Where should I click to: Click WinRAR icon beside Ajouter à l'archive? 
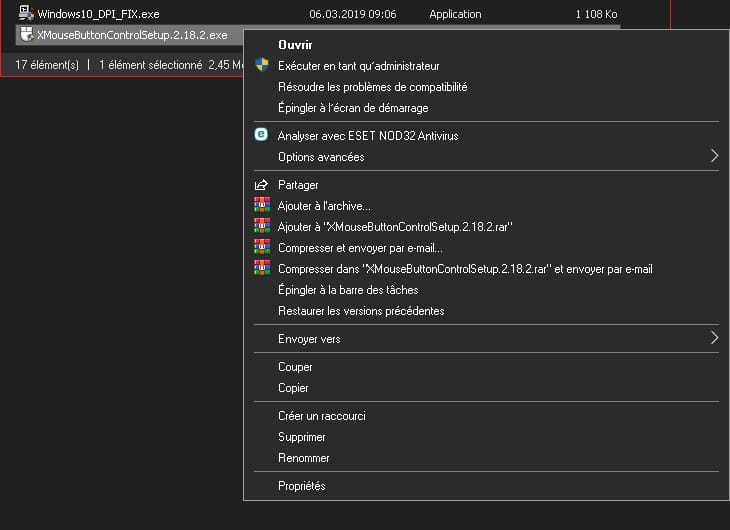tap(262, 204)
